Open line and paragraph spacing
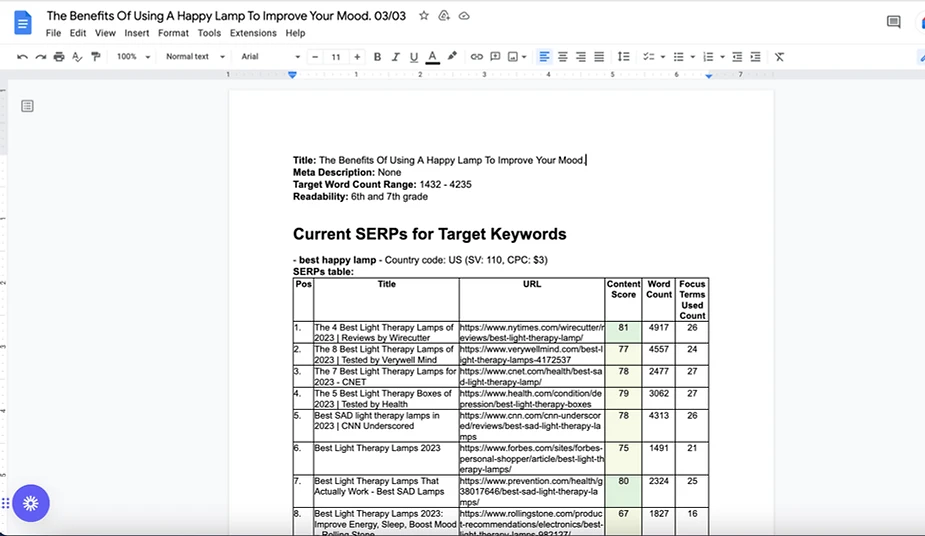This screenshot has width=925, height=536. [624, 57]
